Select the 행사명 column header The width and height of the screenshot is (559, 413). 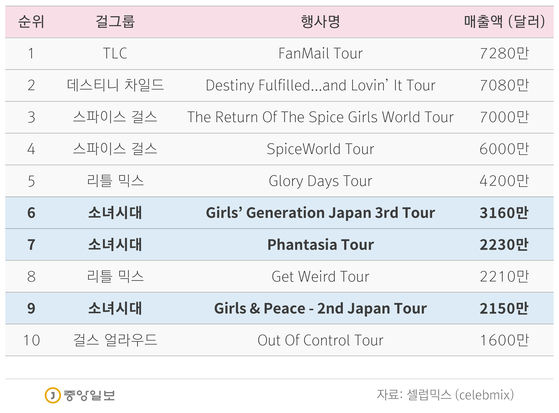[320, 22]
